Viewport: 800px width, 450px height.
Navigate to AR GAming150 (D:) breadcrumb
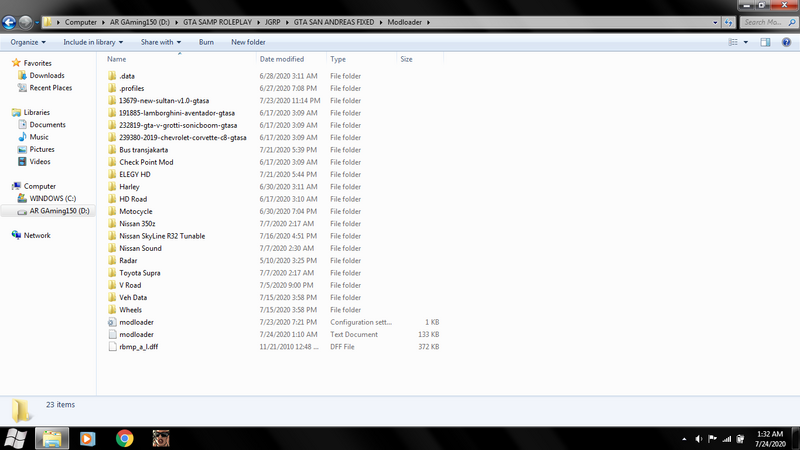[140, 22]
